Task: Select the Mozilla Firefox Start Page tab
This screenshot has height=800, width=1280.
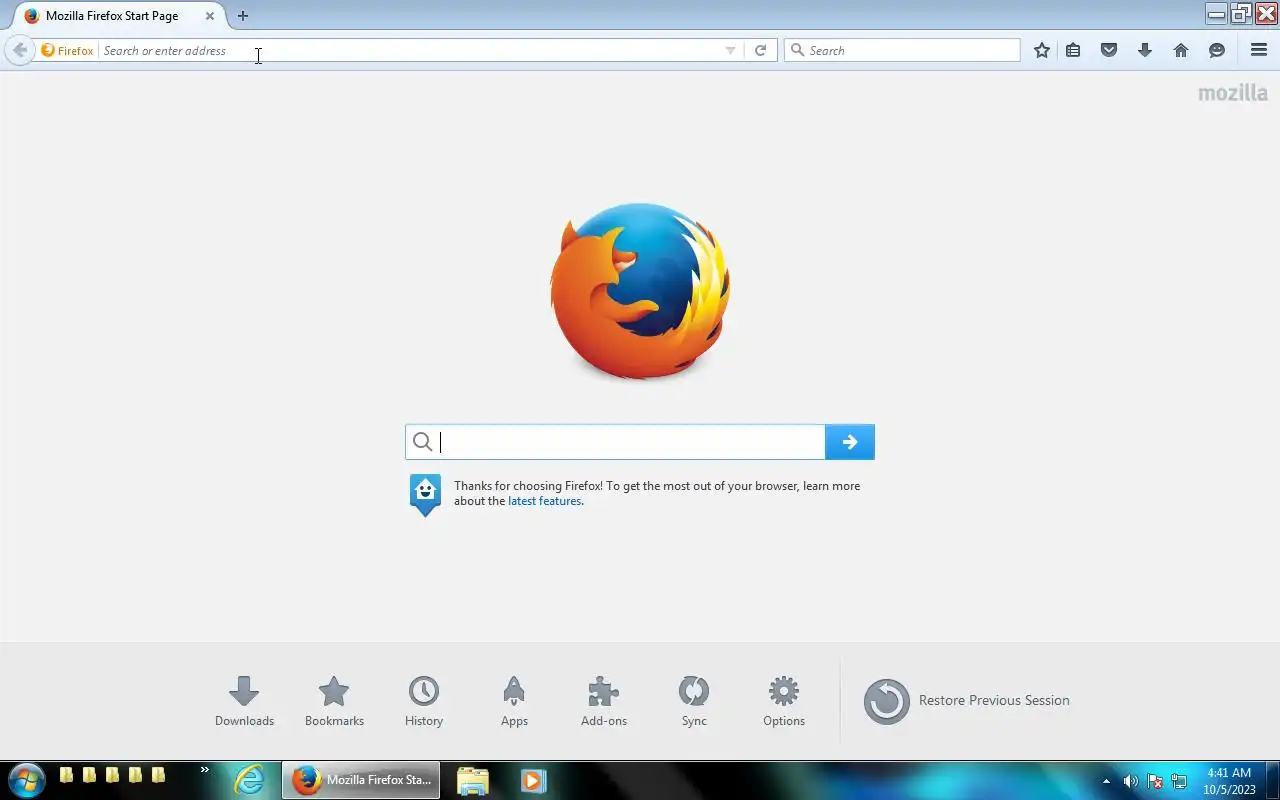Action: pos(117,16)
